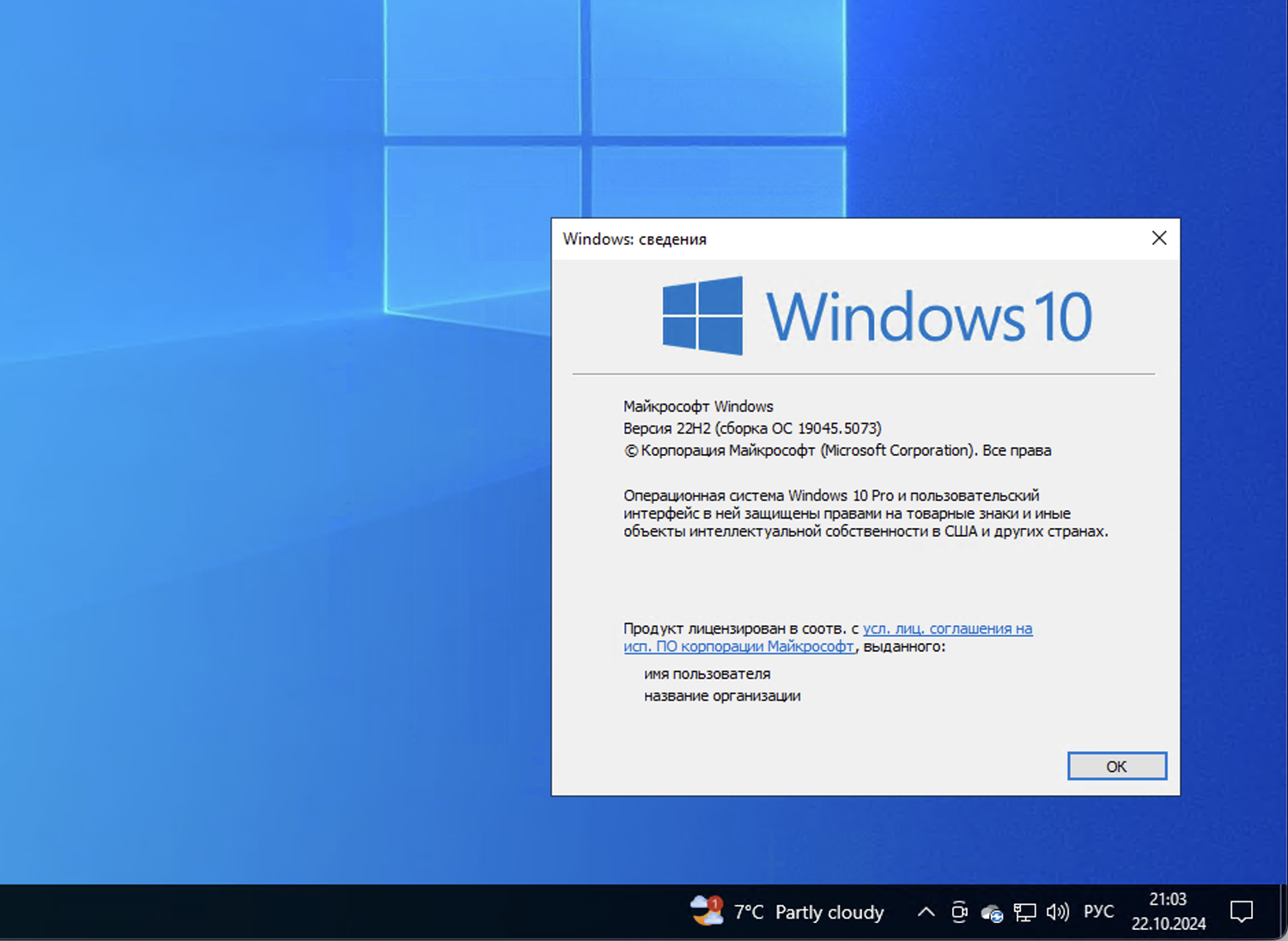This screenshot has height=941, width=1288.
Task: Click the РУС language indicator
Action: pos(1099,912)
